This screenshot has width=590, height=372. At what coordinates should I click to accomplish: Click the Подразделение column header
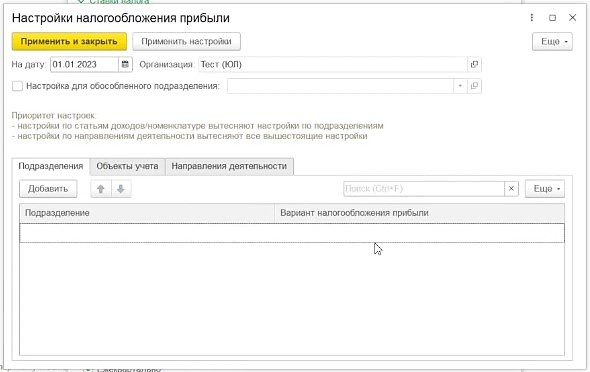tap(147, 213)
